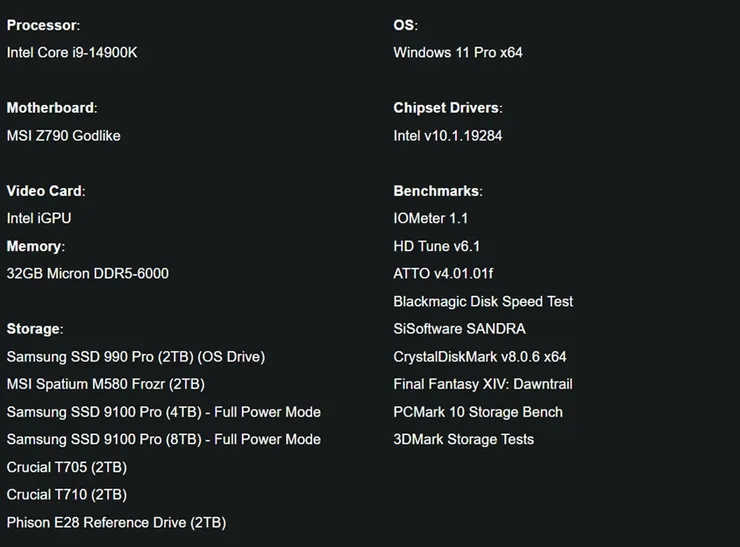
Task: Click MSI Z790 Godlike text
Action: [x=64, y=136]
